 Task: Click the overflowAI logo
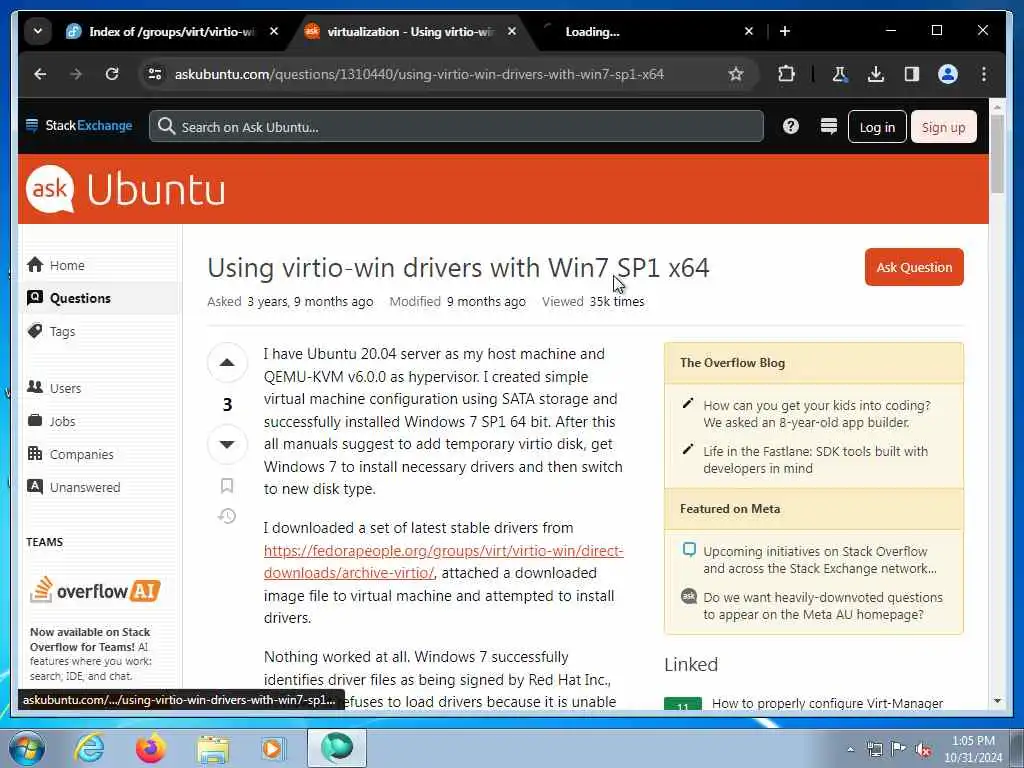95,590
